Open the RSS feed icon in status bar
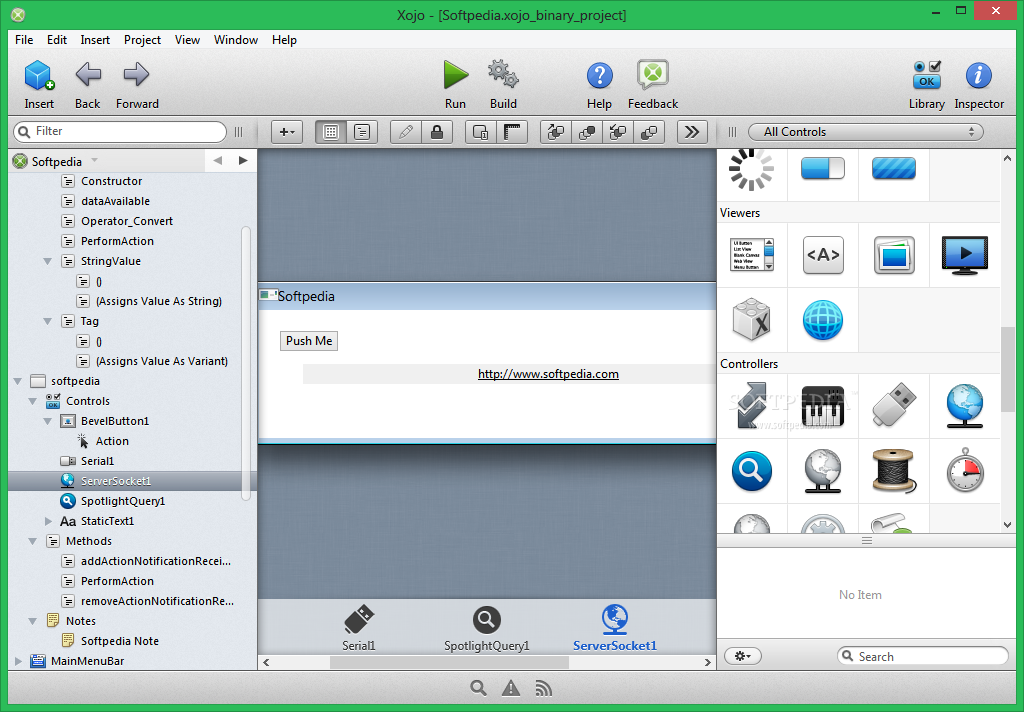 [543, 688]
